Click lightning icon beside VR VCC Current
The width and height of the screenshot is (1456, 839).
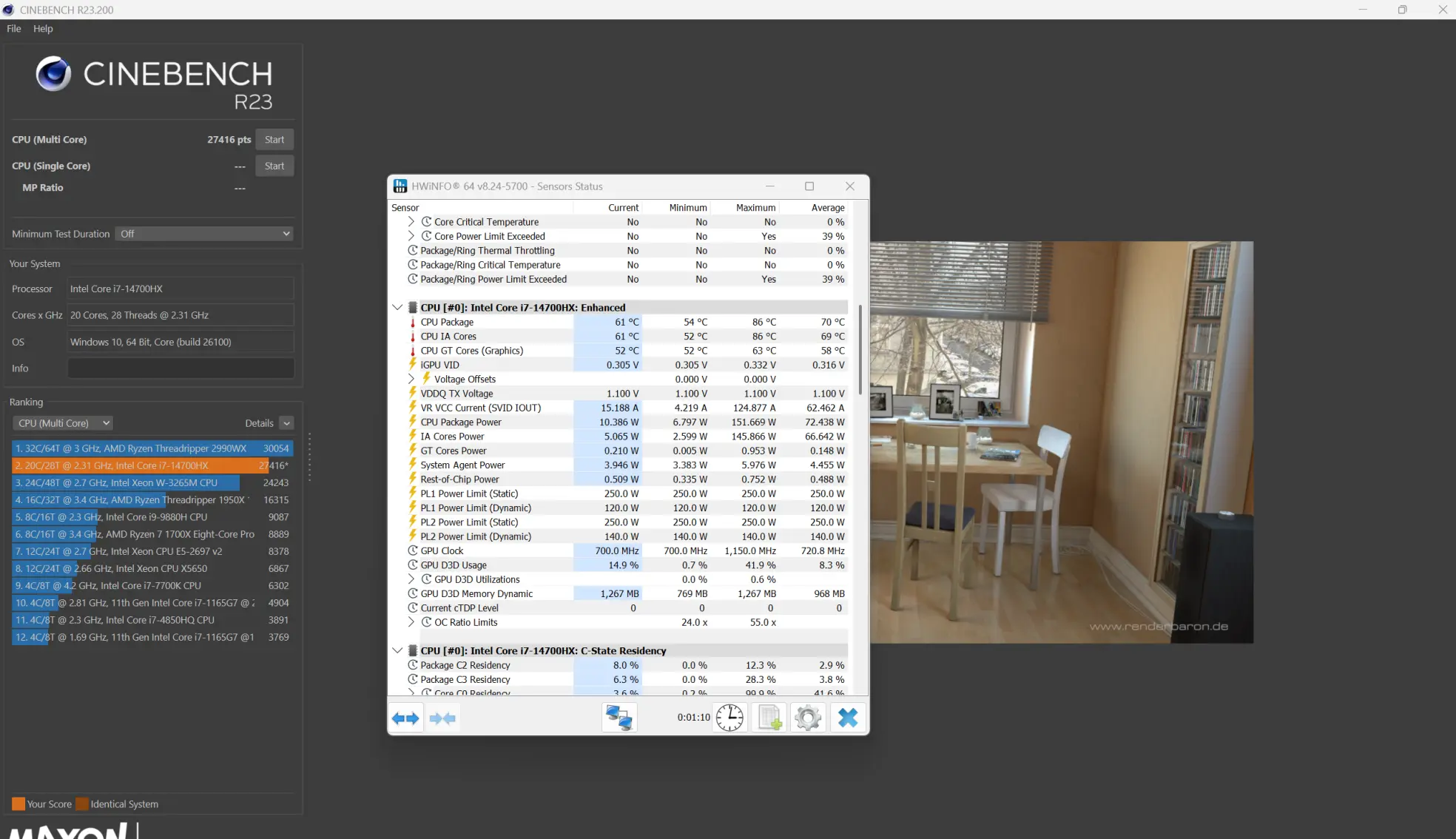pyautogui.click(x=413, y=408)
